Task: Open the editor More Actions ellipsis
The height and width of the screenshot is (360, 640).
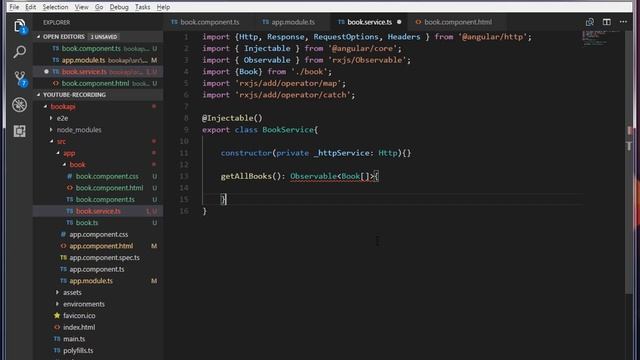Action: coord(623,22)
